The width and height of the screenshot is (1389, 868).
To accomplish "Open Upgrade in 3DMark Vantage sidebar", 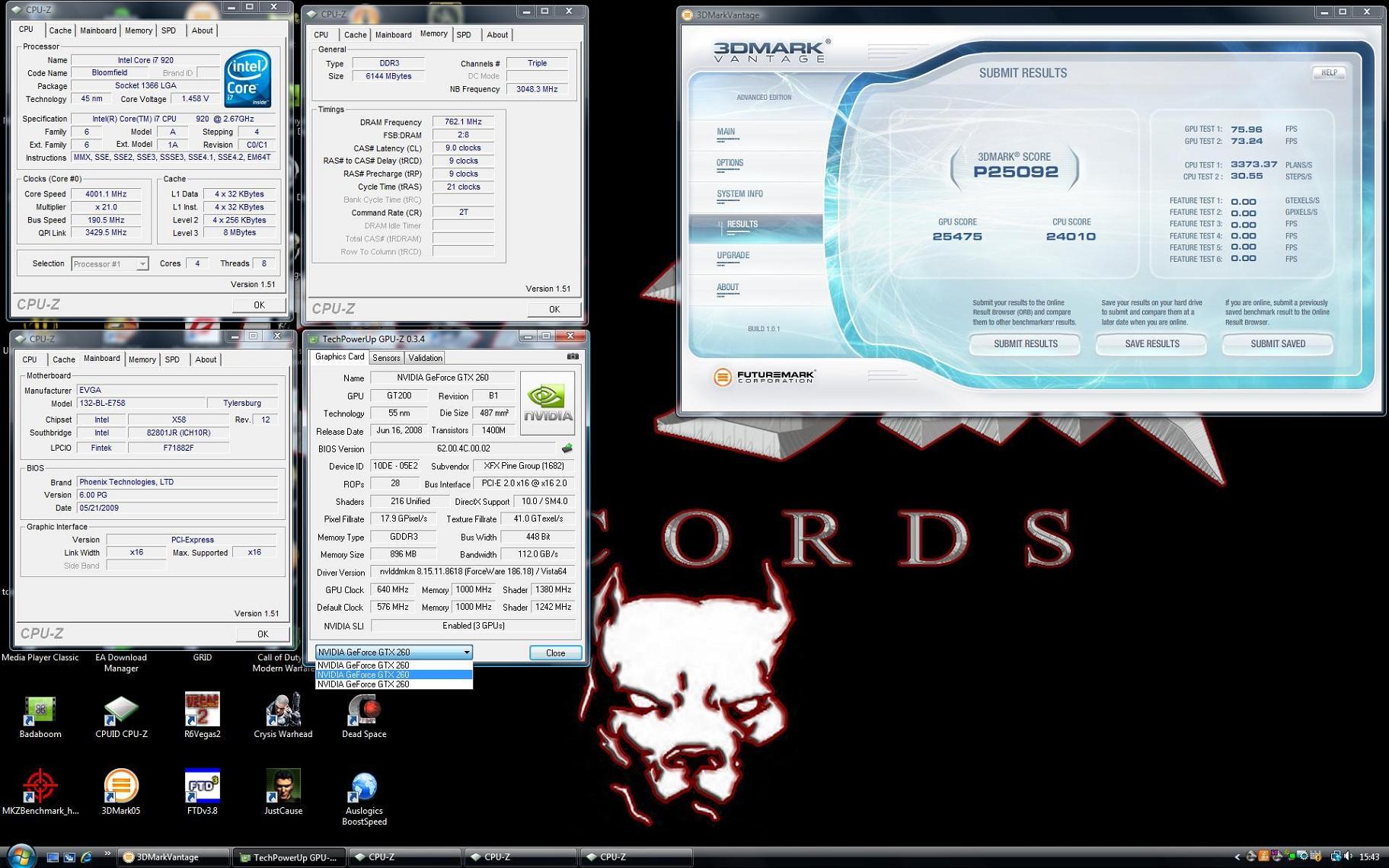I will [733, 256].
